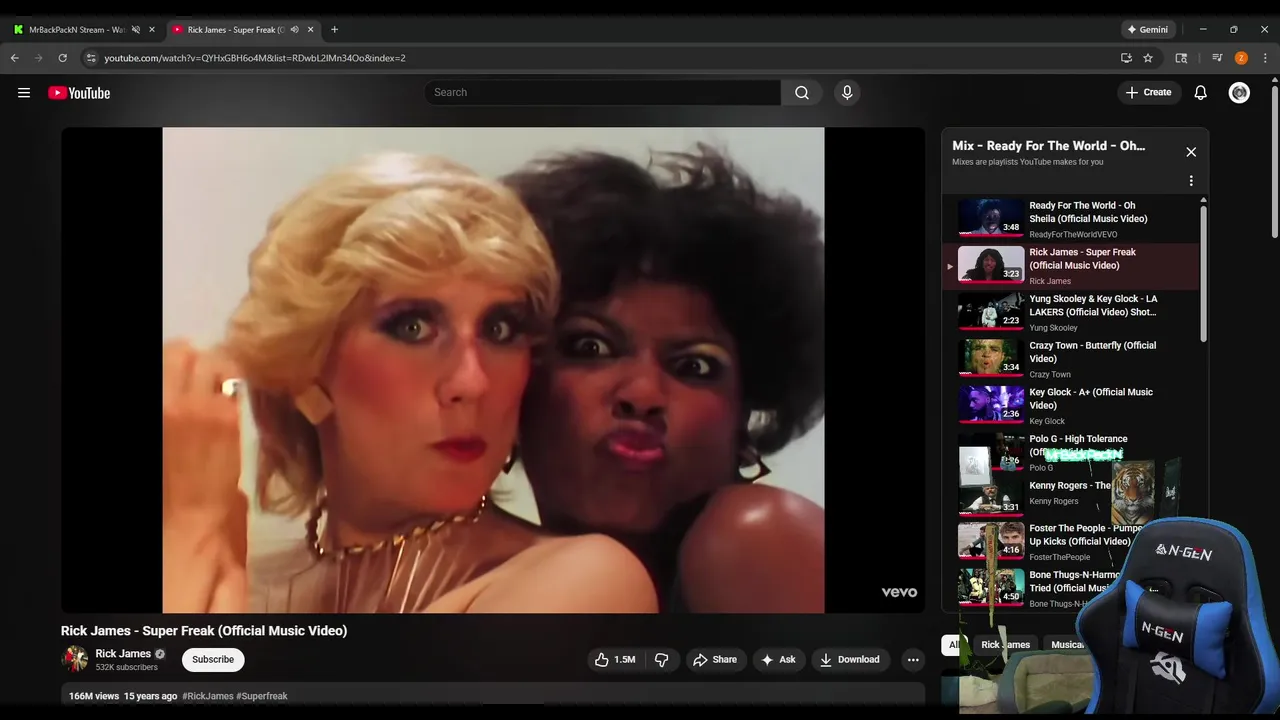Dislike the Super Freak video
This screenshot has width=1280, height=720.
661,660
